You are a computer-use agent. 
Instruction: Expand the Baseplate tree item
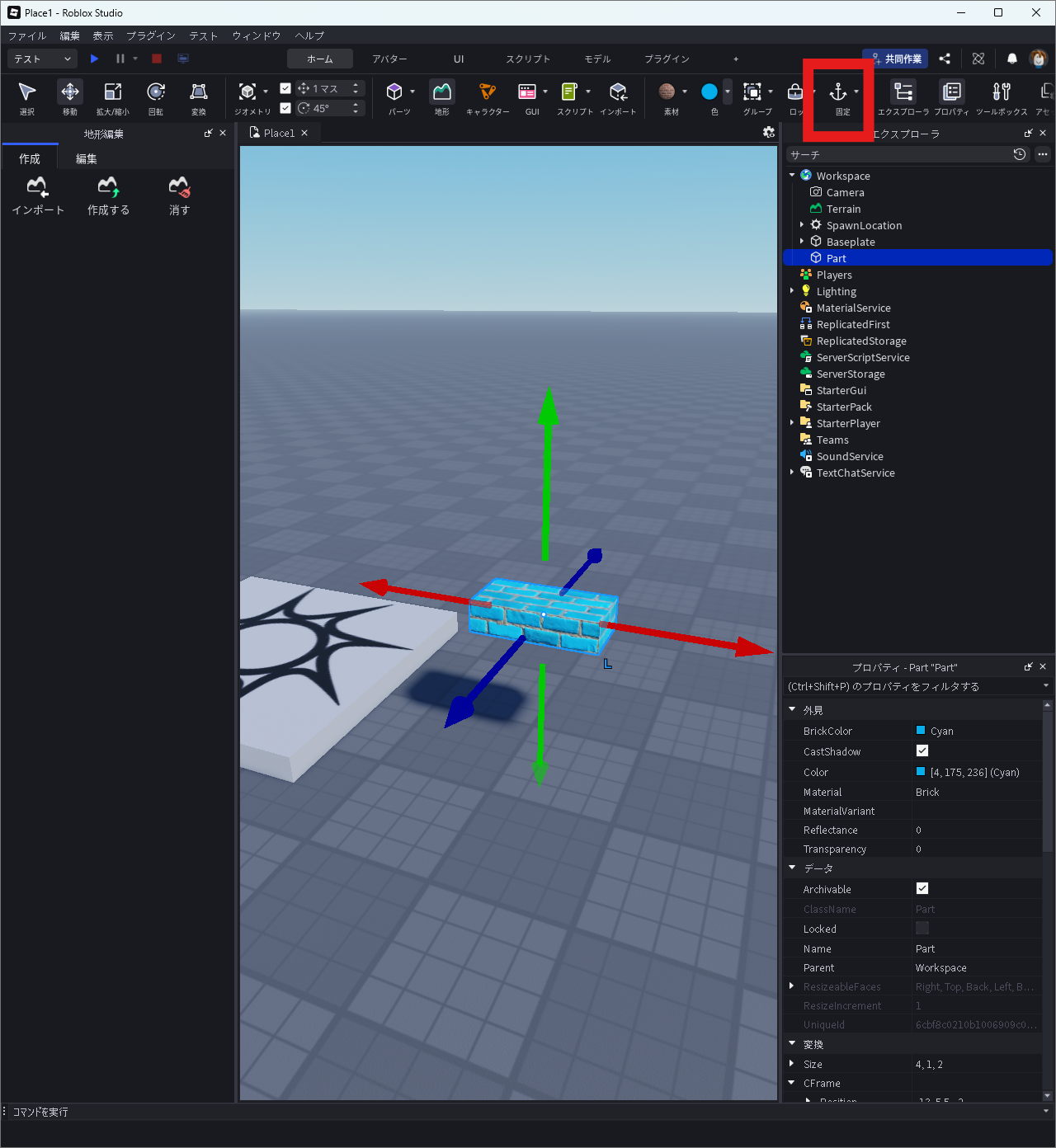[x=802, y=242]
